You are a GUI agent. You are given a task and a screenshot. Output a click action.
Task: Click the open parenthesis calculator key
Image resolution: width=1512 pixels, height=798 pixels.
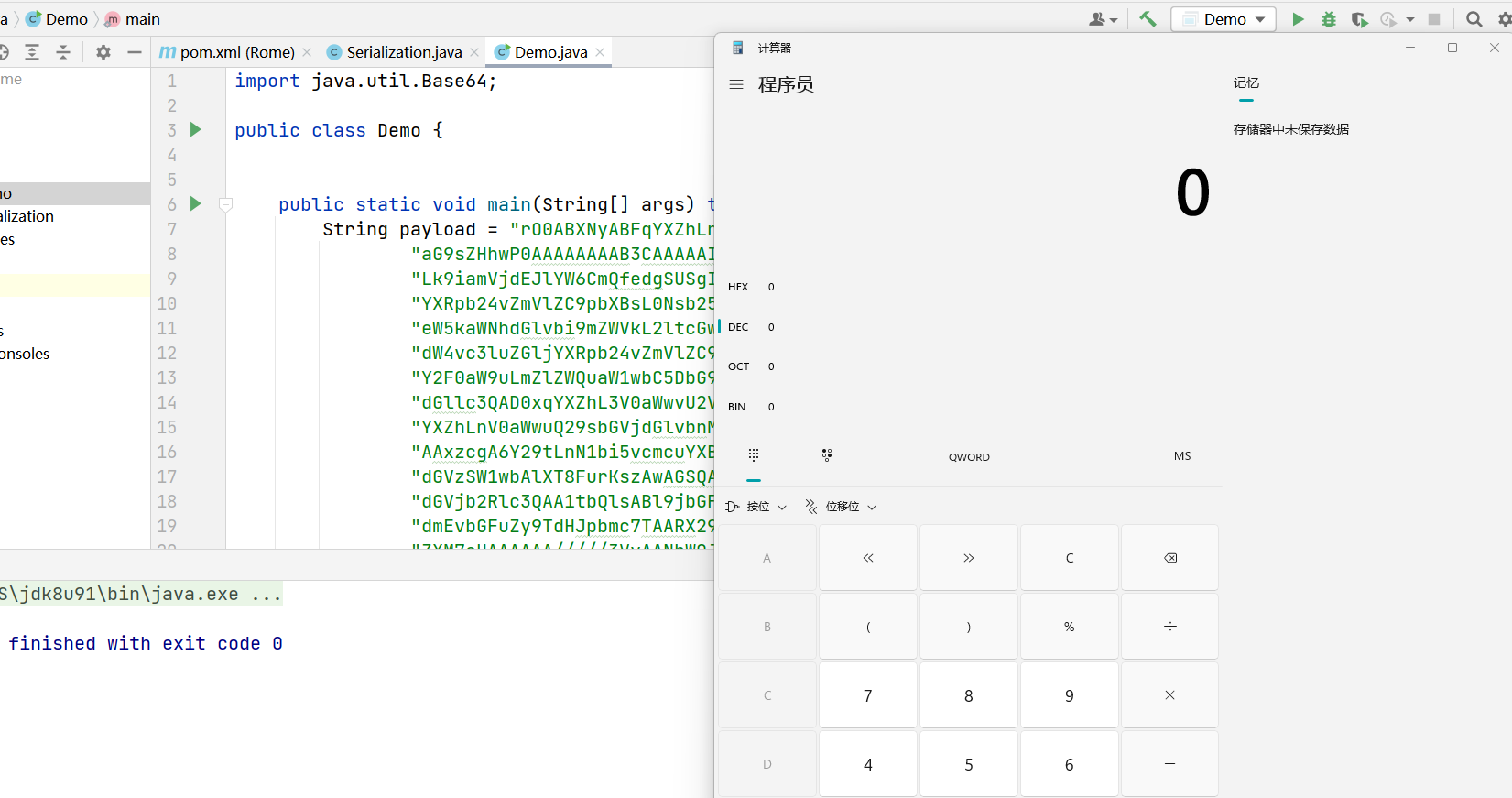pyautogui.click(x=868, y=627)
